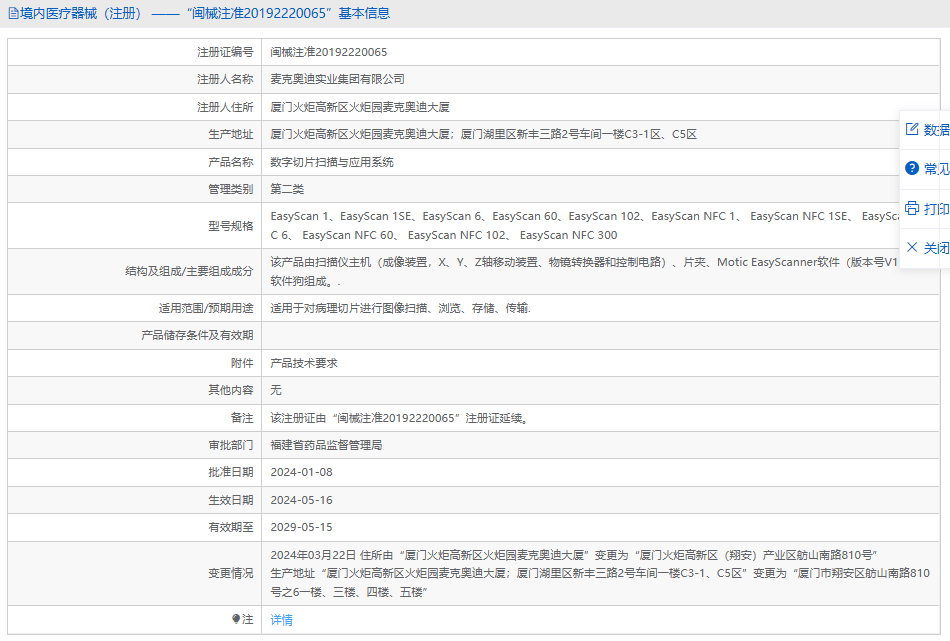This screenshot has height=641, width=950.
Task: Click effective date 2024-05-16
Action: tap(301, 500)
